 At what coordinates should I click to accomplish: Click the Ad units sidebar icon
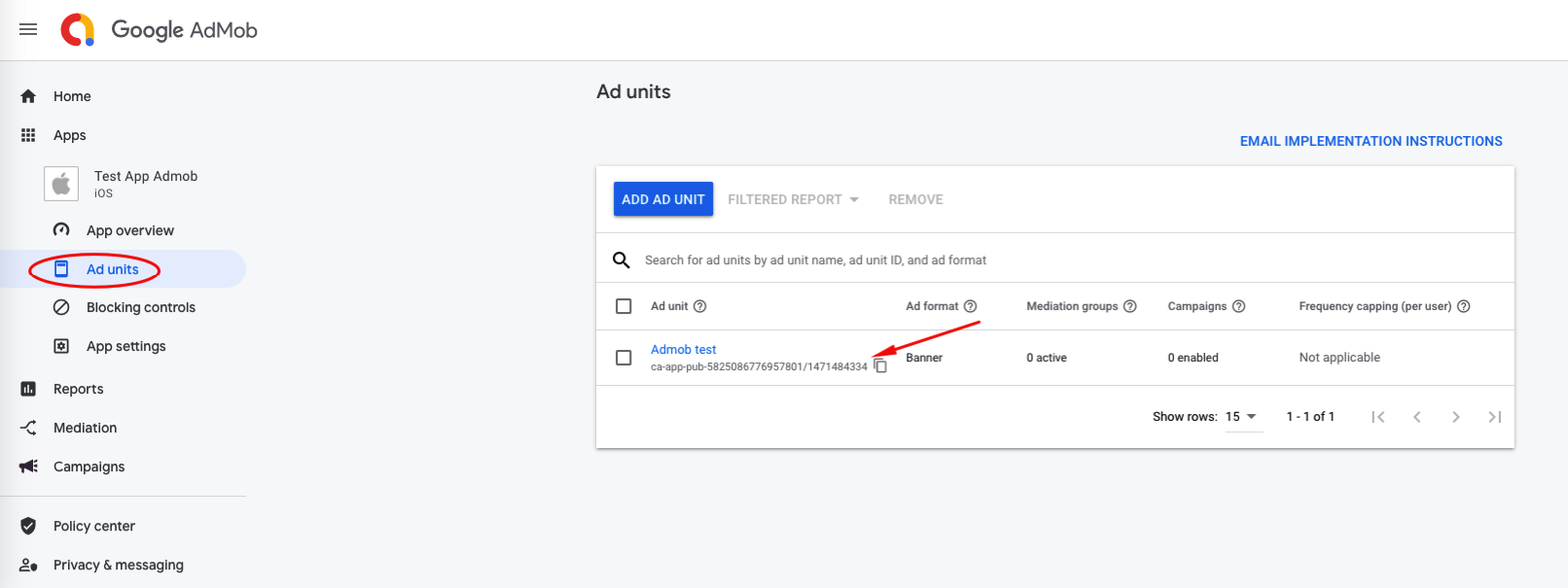[61, 269]
